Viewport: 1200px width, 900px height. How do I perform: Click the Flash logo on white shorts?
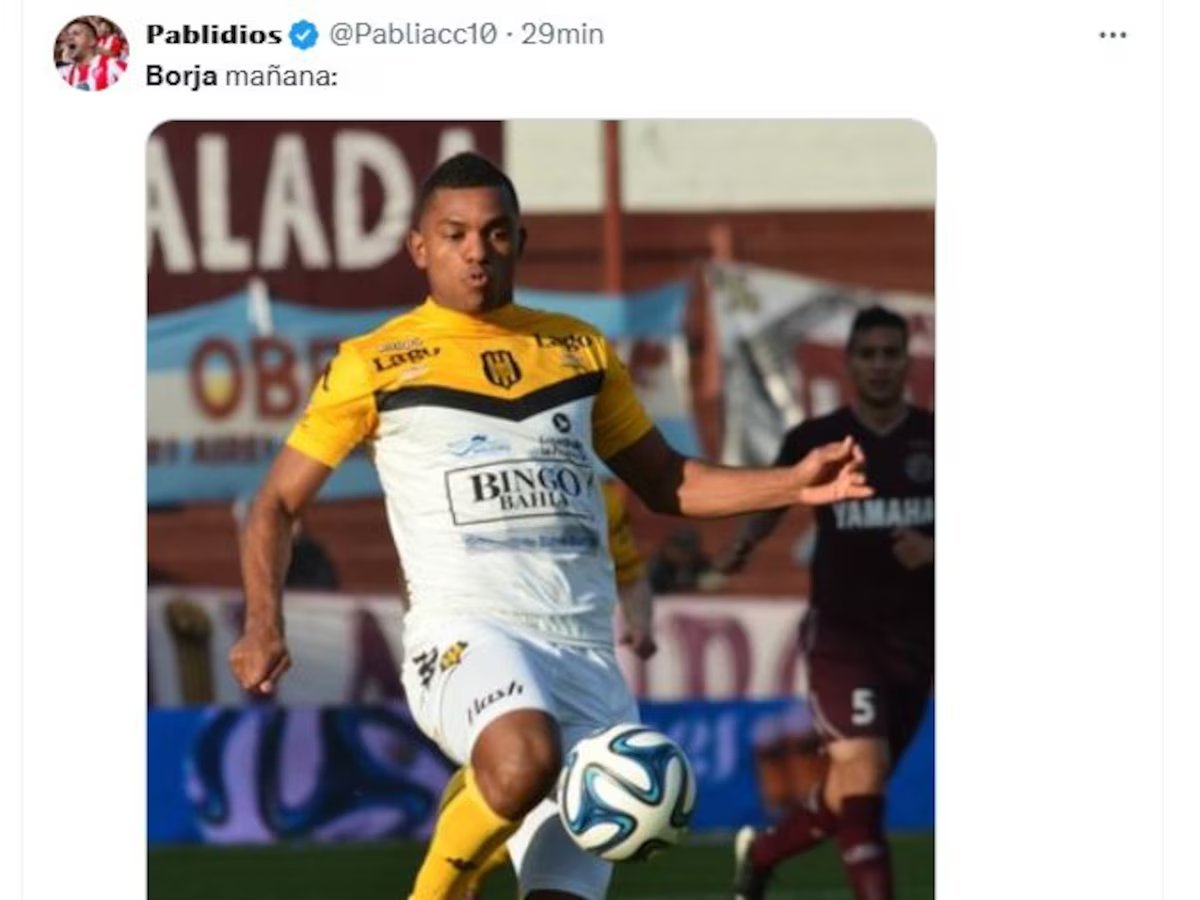coord(493,699)
